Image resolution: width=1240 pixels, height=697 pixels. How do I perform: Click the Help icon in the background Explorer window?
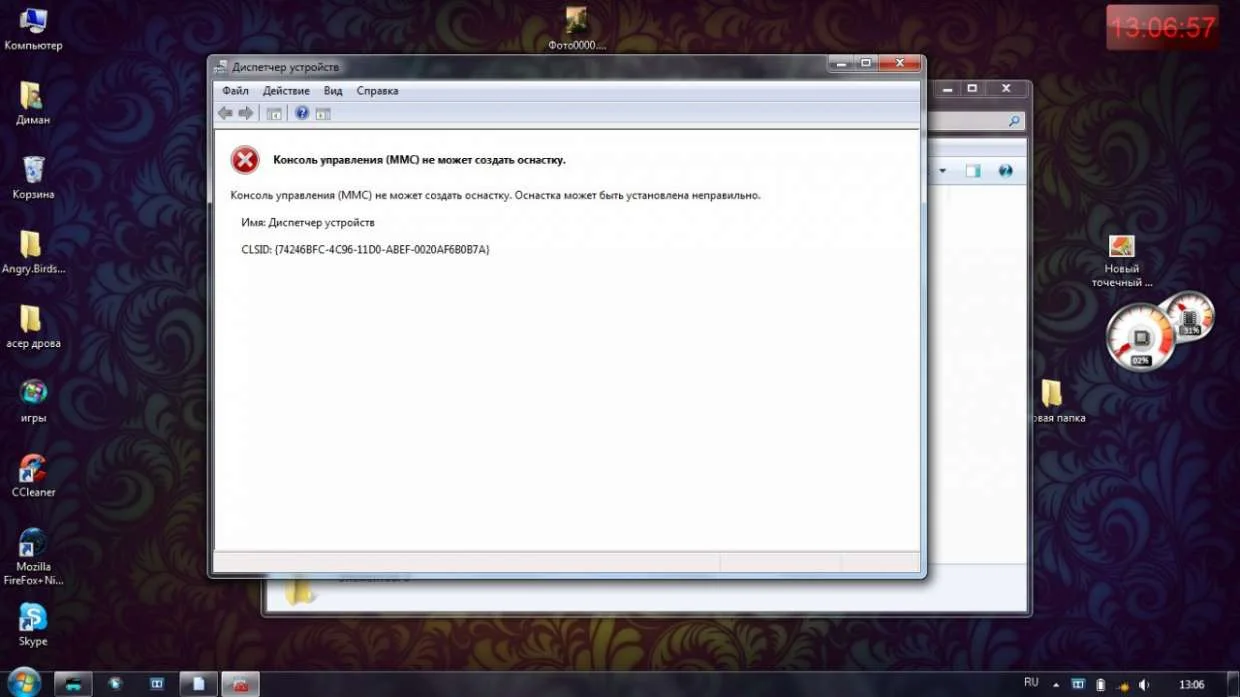[x=1006, y=171]
